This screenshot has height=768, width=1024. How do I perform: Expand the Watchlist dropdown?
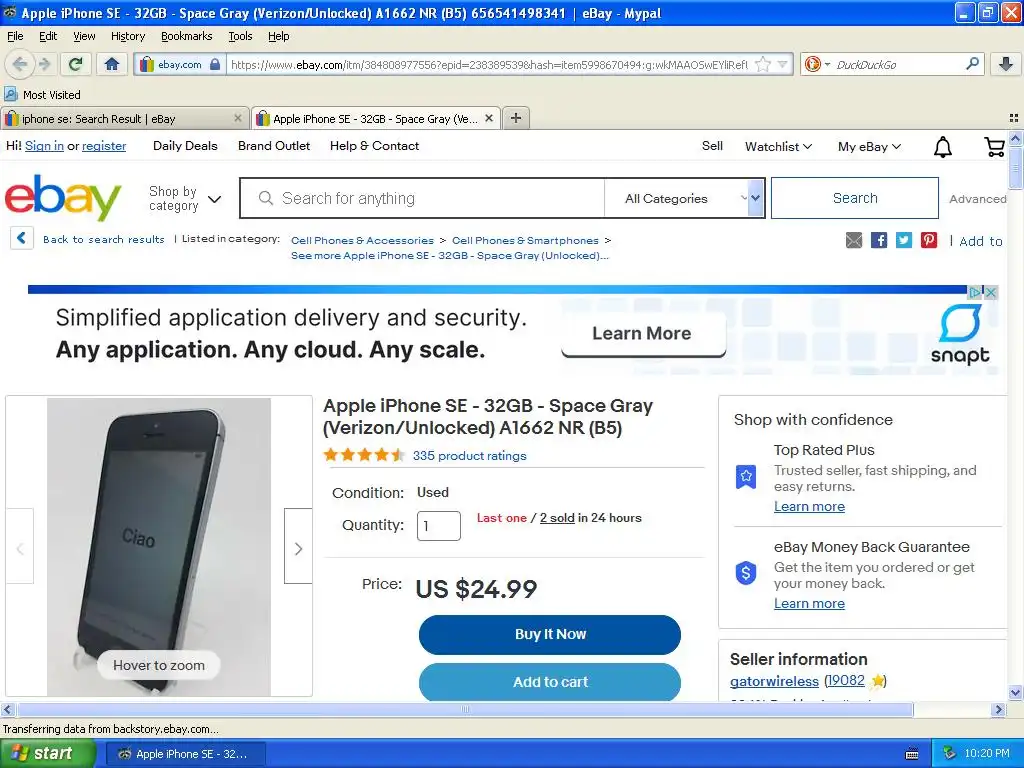(778, 147)
